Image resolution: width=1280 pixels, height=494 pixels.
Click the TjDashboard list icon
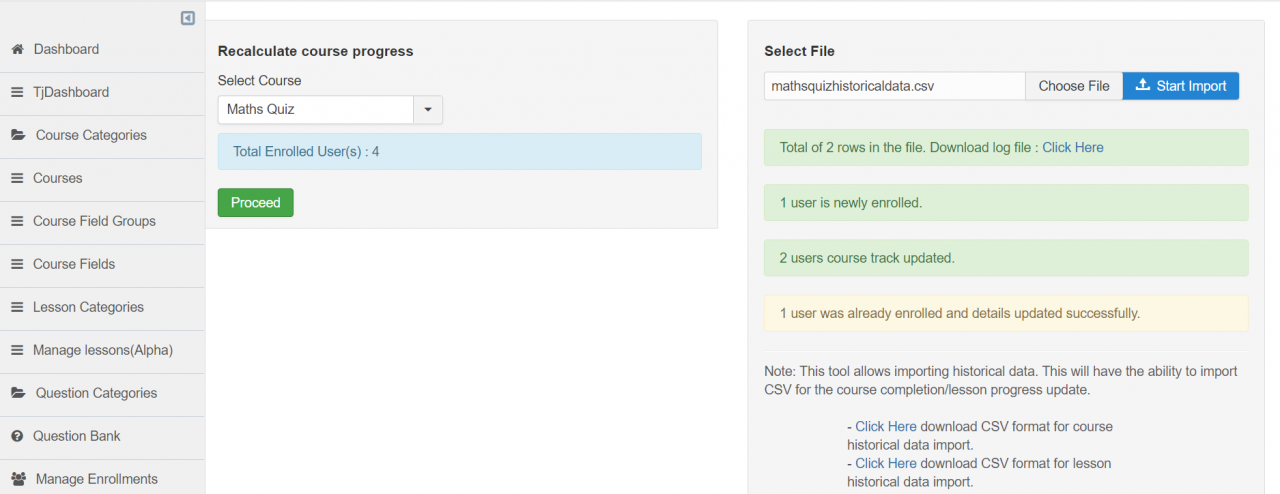(x=17, y=92)
